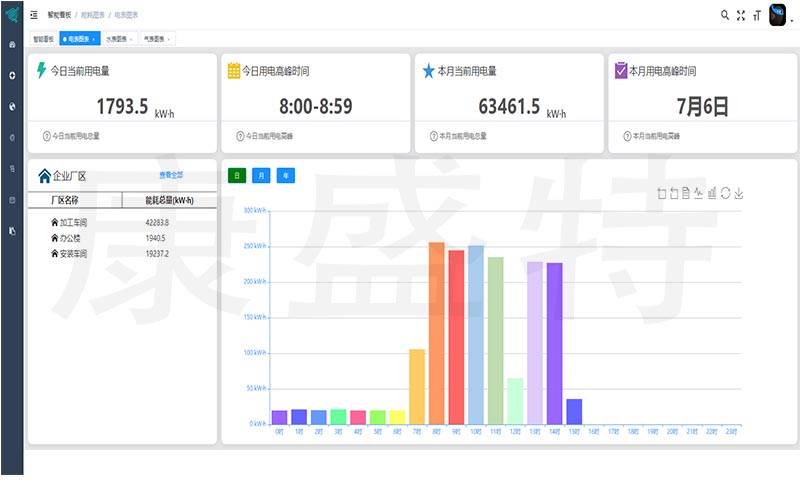Save chart as image download icon
This screenshot has width=800, height=496.
[739, 193]
